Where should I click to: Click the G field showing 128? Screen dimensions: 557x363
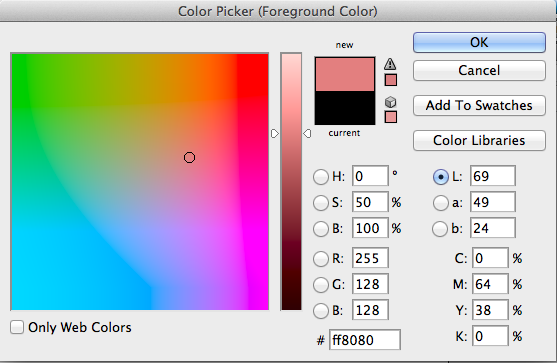(370, 284)
